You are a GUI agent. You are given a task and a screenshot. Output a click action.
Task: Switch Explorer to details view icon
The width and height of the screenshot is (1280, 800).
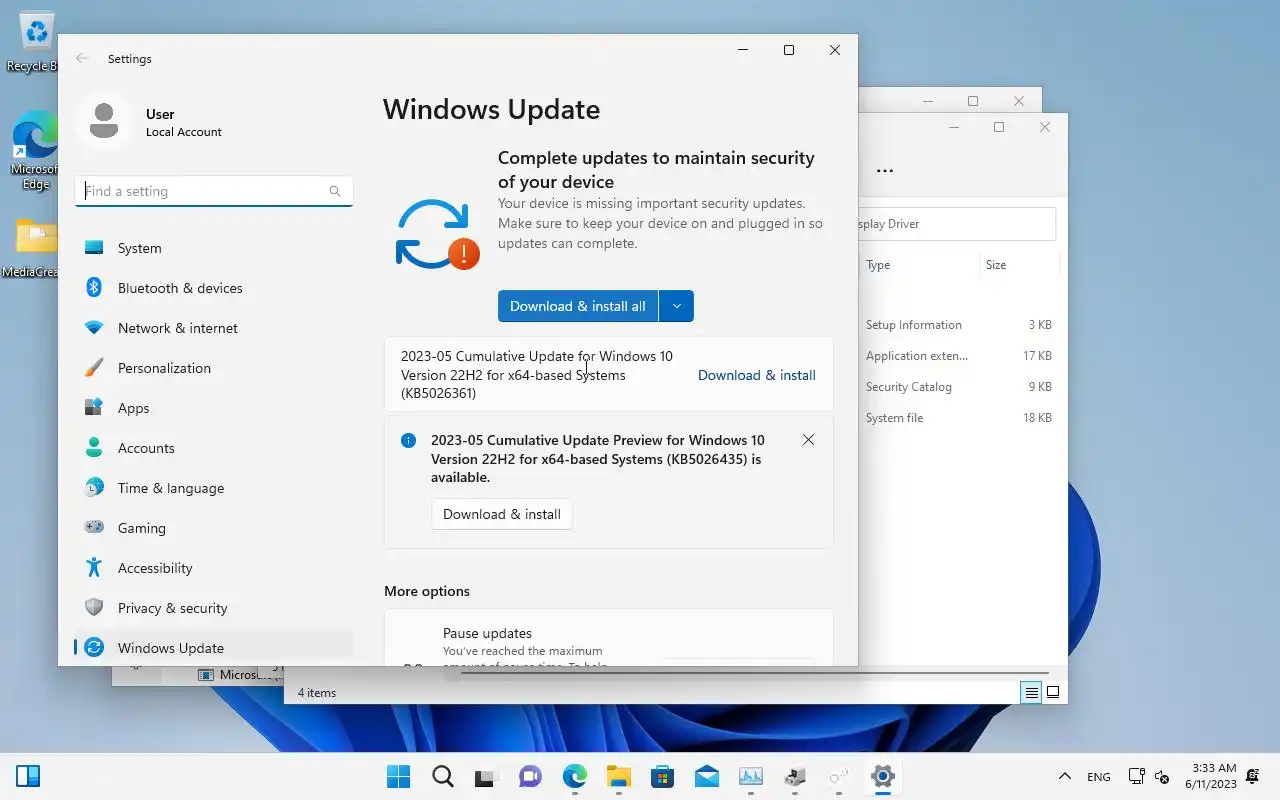[1031, 692]
